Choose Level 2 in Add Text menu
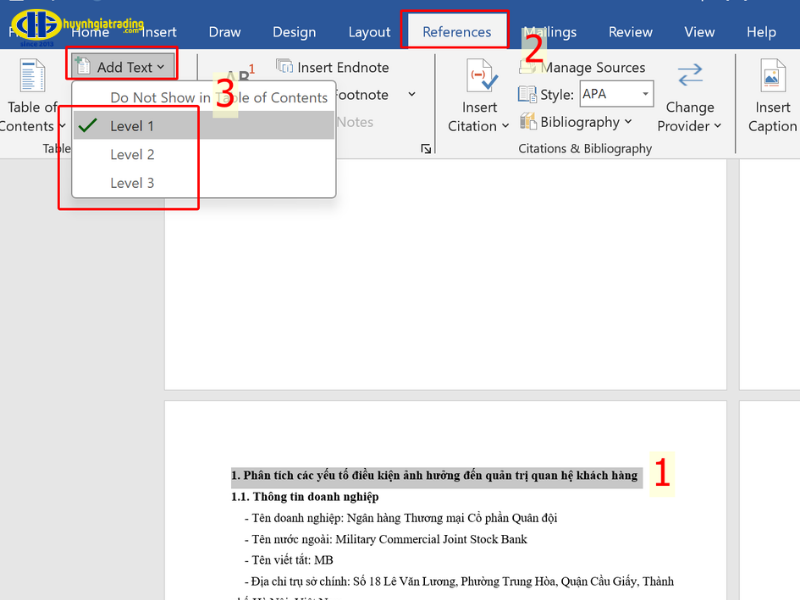800x600 pixels. coord(132,154)
